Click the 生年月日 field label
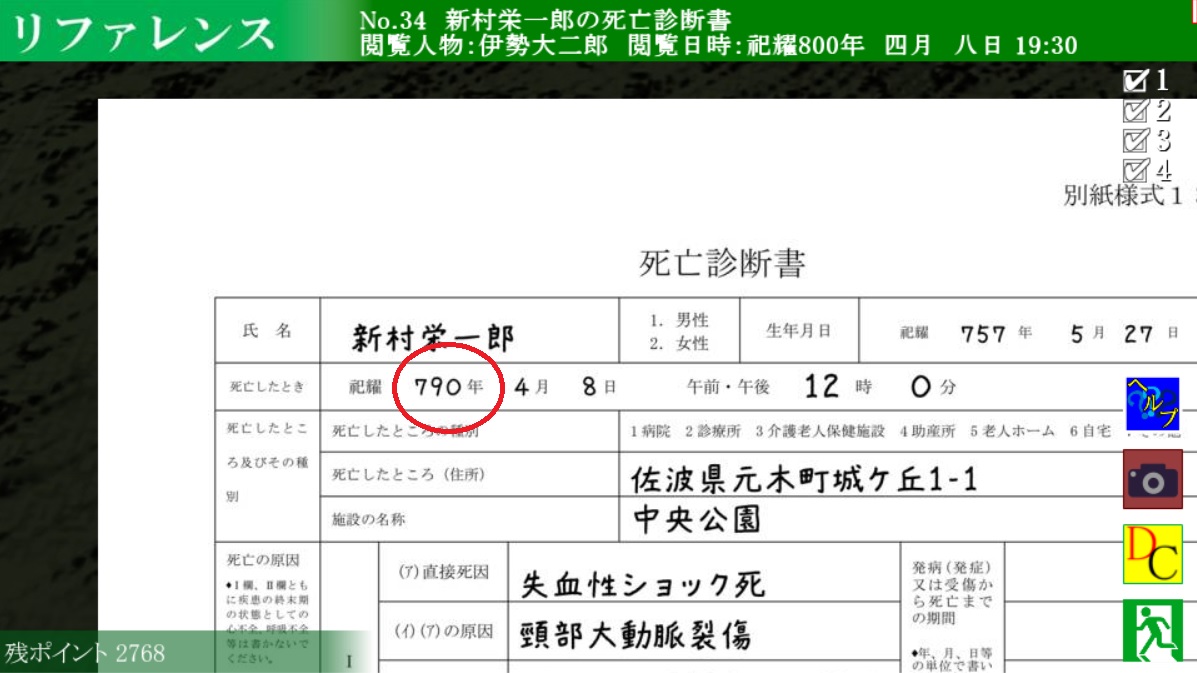Image resolution: width=1197 pixels, height=673 pixels. [x=799, y=330]
